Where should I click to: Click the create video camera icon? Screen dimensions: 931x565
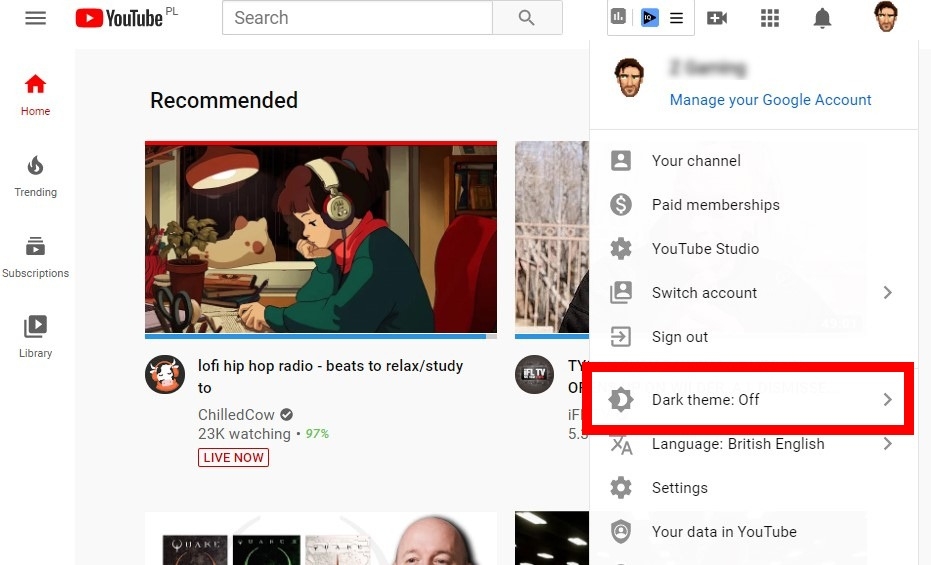coord(717,18)
